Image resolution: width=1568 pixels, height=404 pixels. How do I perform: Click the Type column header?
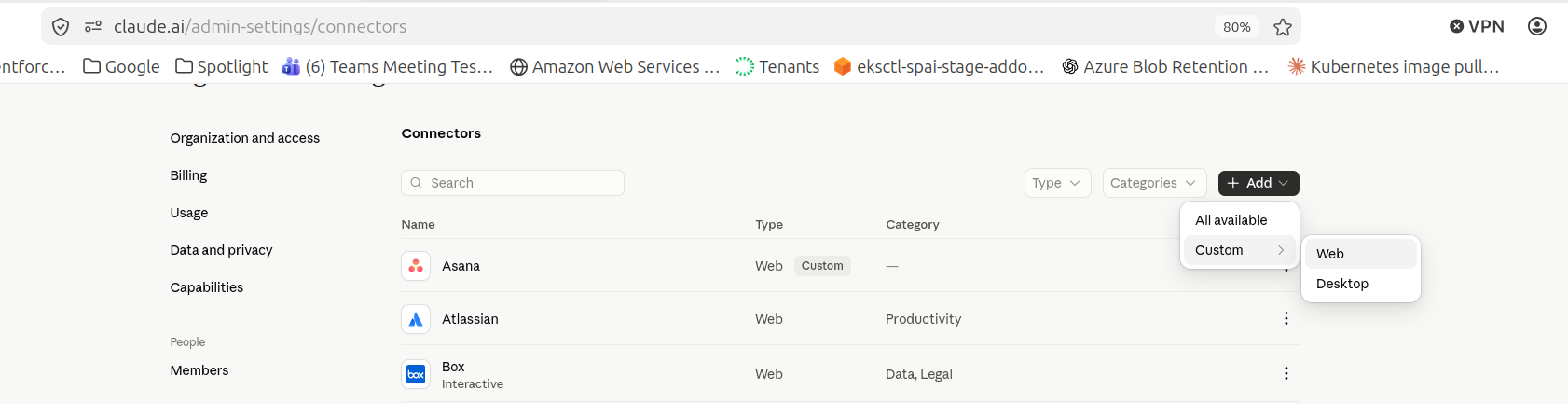tap(769, 224)
